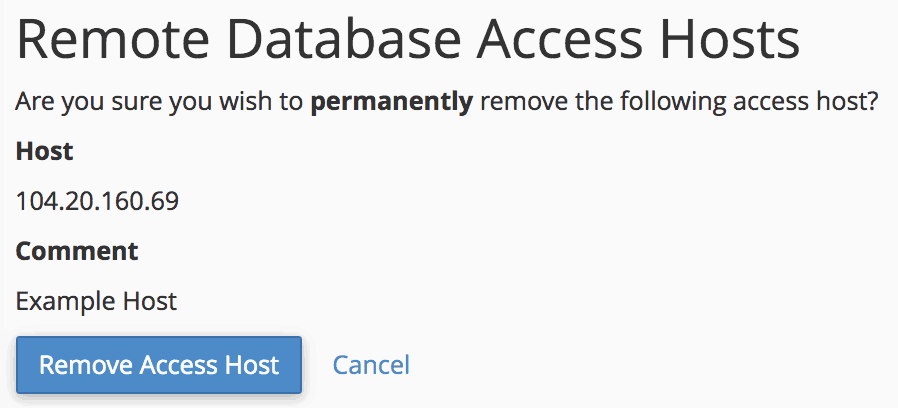Cancel the access host removal
Viewport: 898px width, 408px height.
point(371,365)
